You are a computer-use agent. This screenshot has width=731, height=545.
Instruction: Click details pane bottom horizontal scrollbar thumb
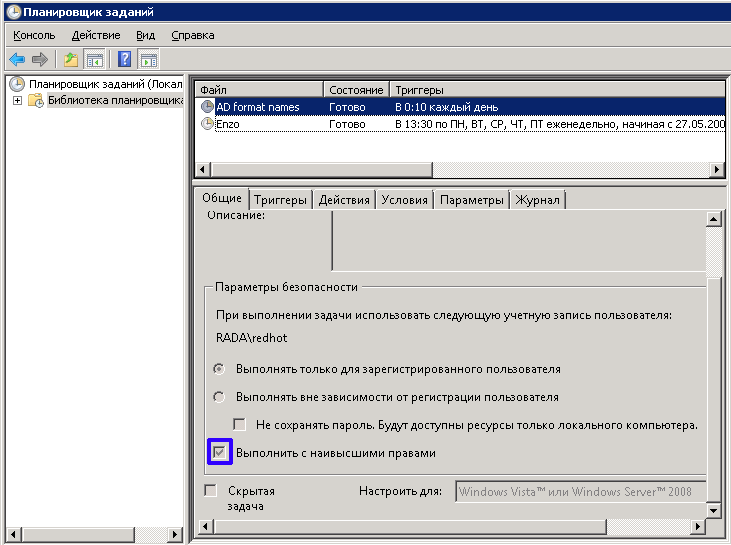[410, 527]
